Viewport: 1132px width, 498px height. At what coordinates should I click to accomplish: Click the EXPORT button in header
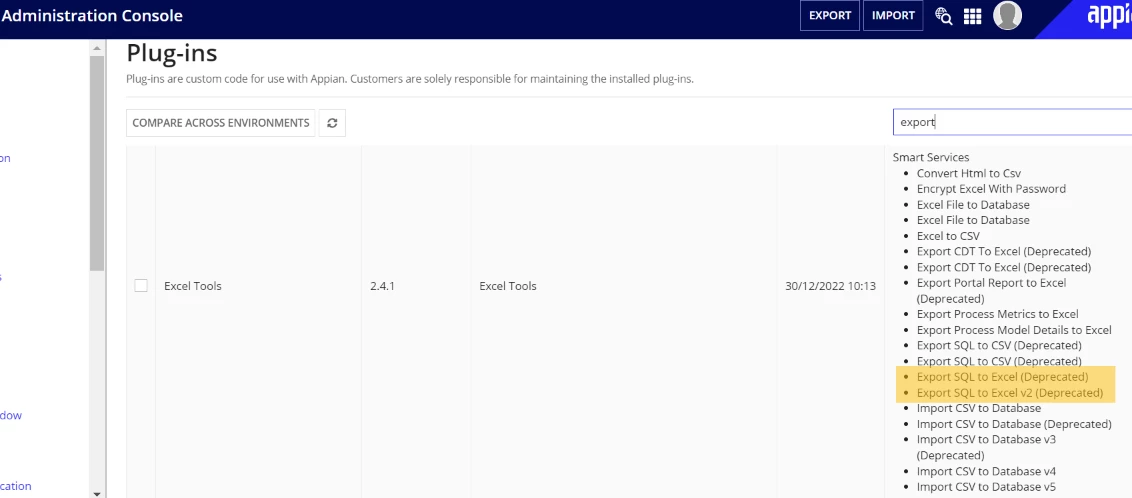click(x=830, y=15)
